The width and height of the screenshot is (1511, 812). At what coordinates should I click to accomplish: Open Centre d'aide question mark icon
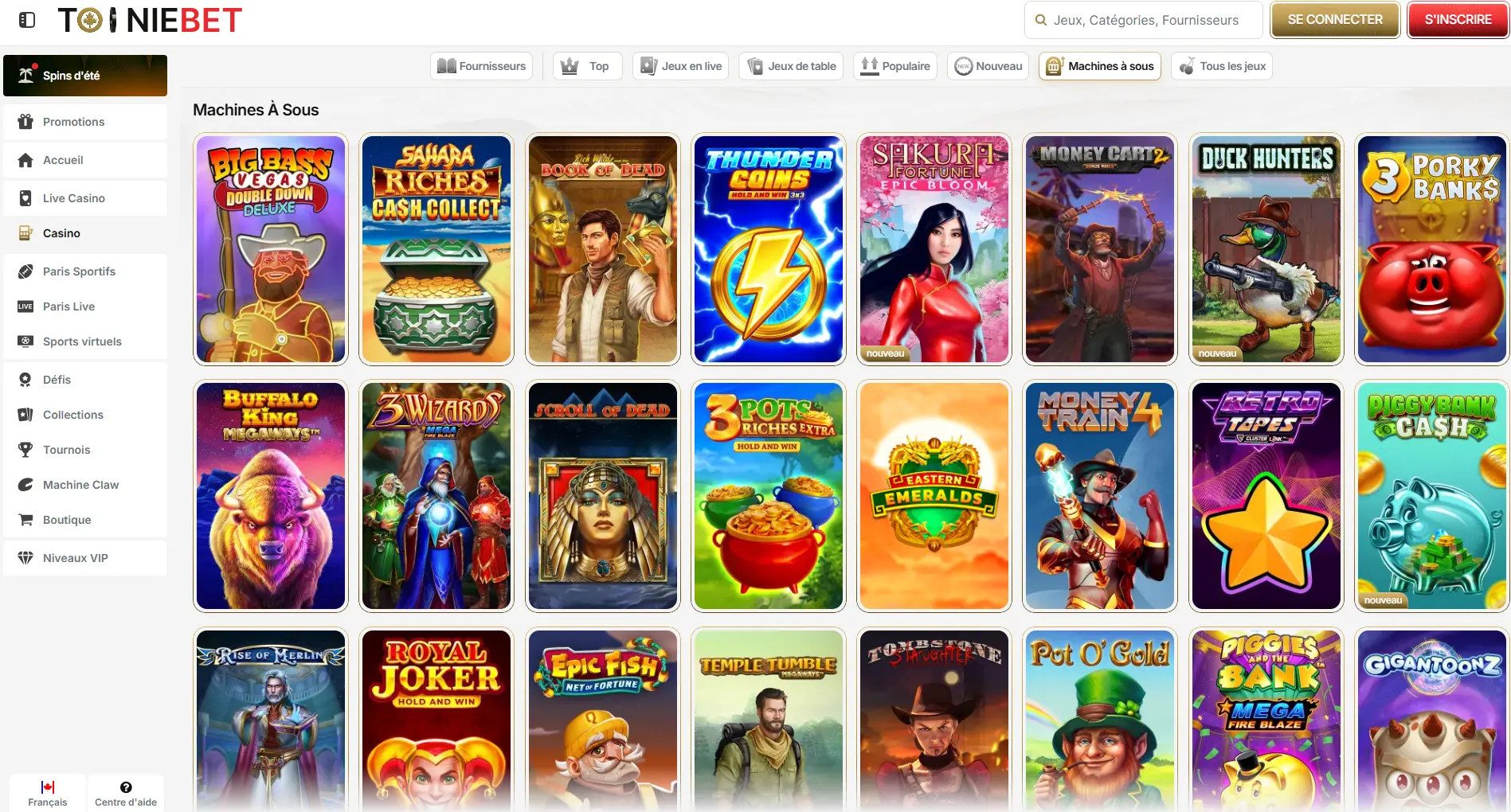(126, 787)
